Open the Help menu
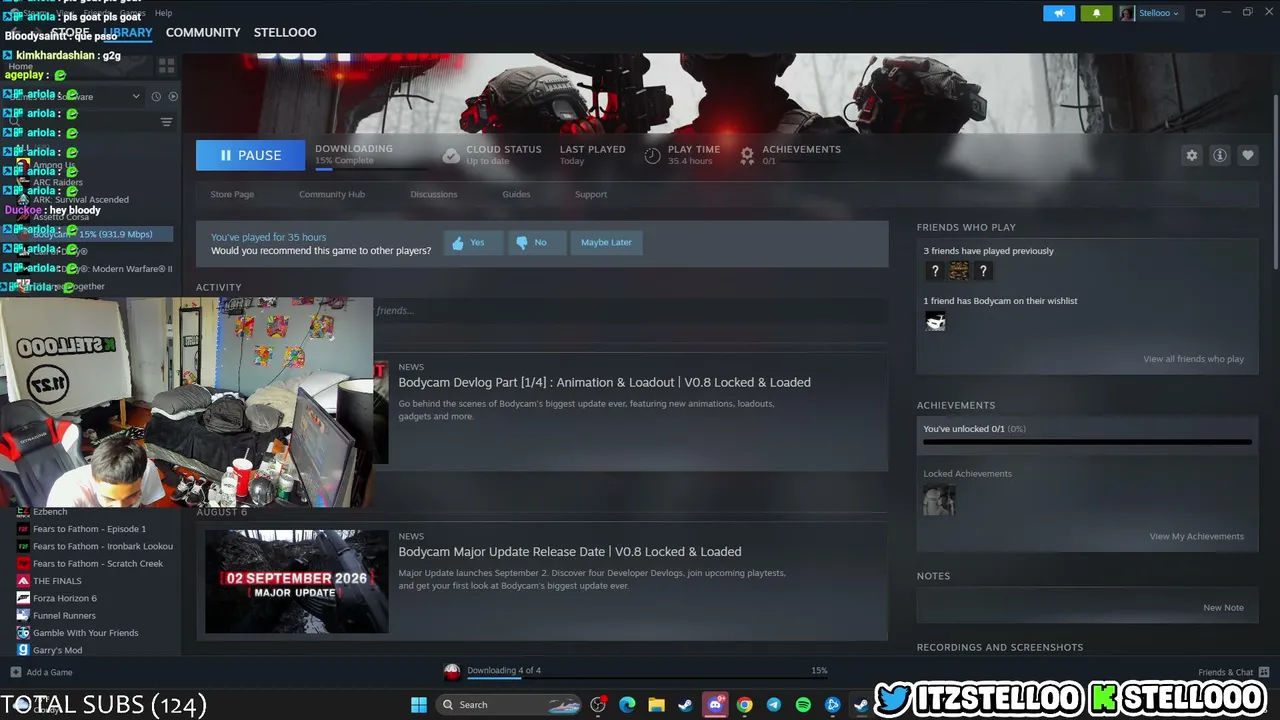 click(163, 13)
